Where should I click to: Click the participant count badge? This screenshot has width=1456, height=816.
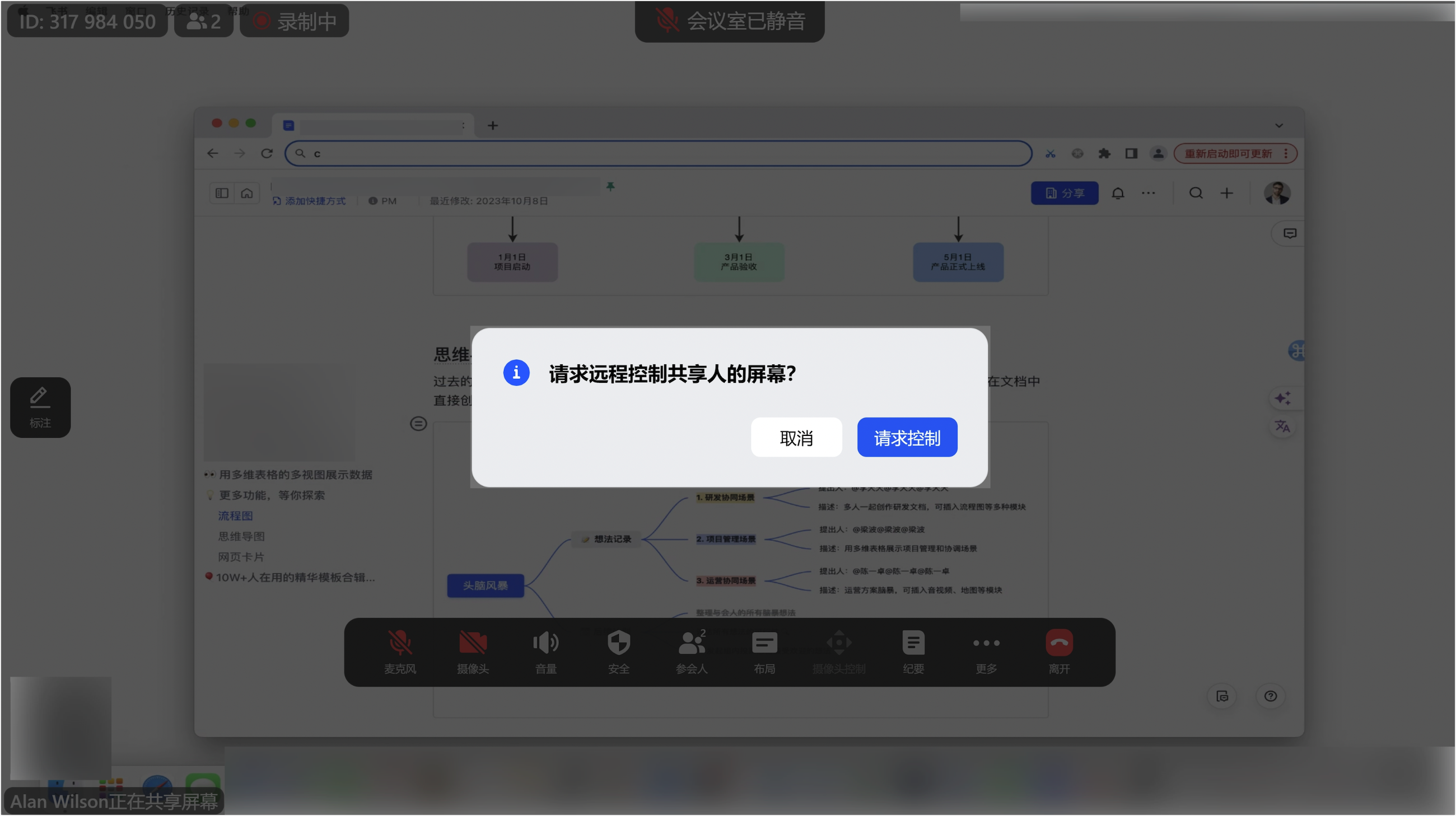(x=203, y=21)
